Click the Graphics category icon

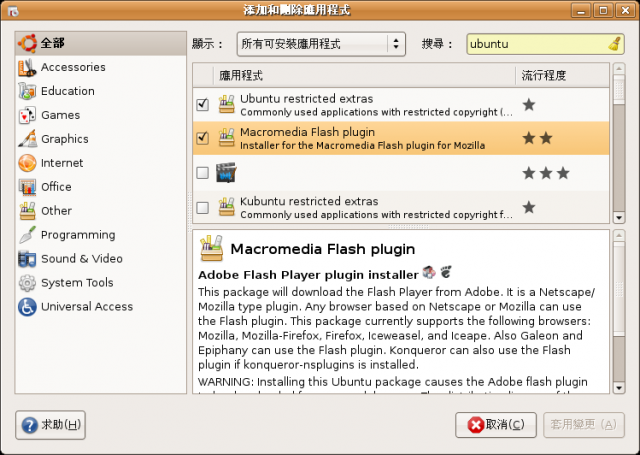[27, 139]
